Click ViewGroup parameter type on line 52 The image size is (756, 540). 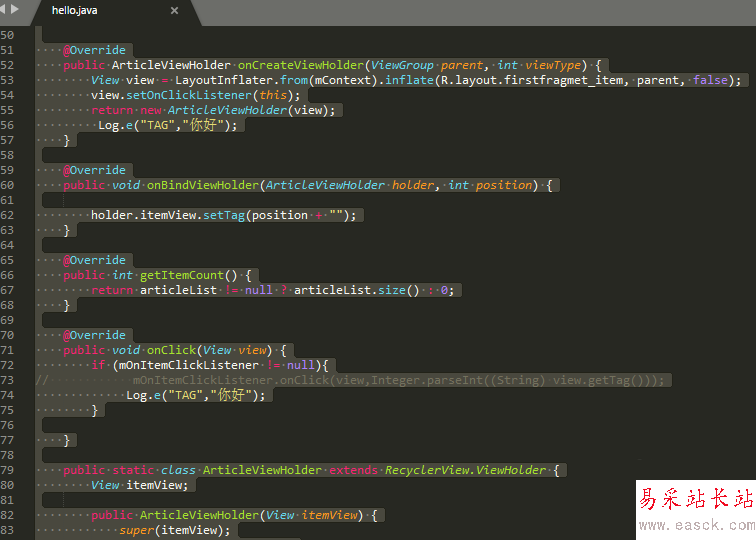tap(402, 65)
